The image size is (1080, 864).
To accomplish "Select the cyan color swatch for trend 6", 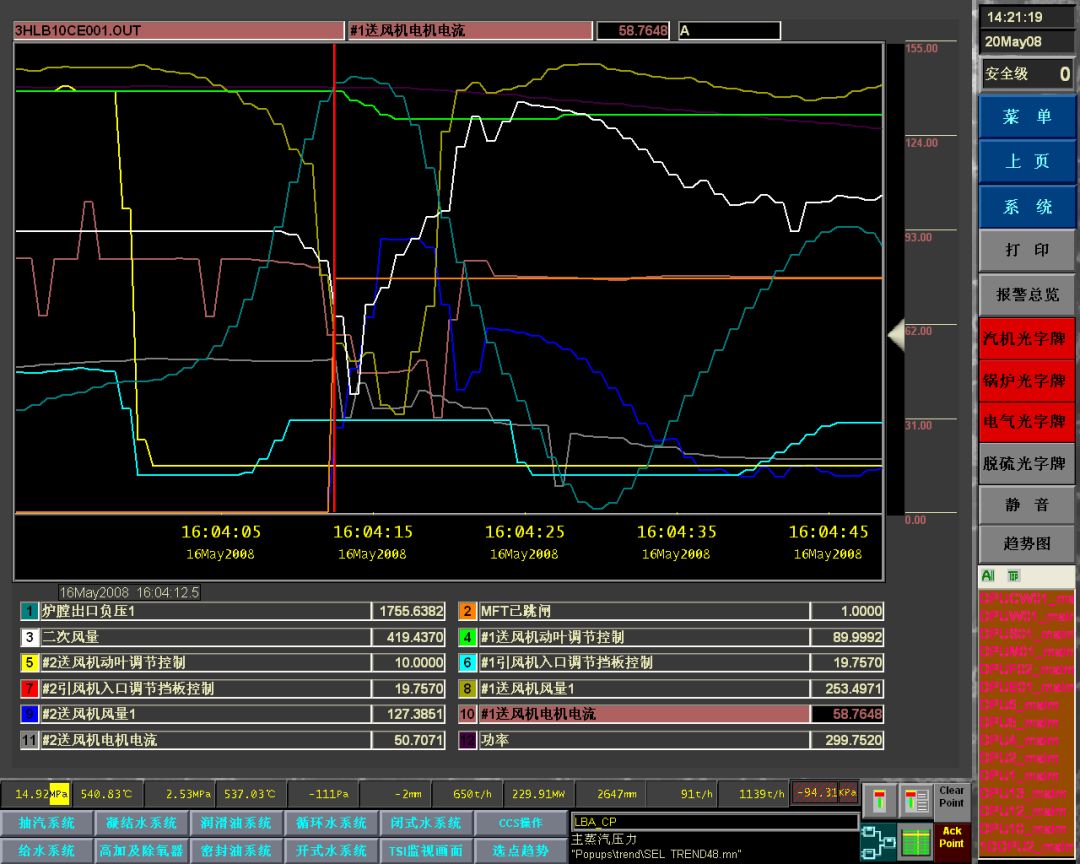I will [x=467, y=663].
